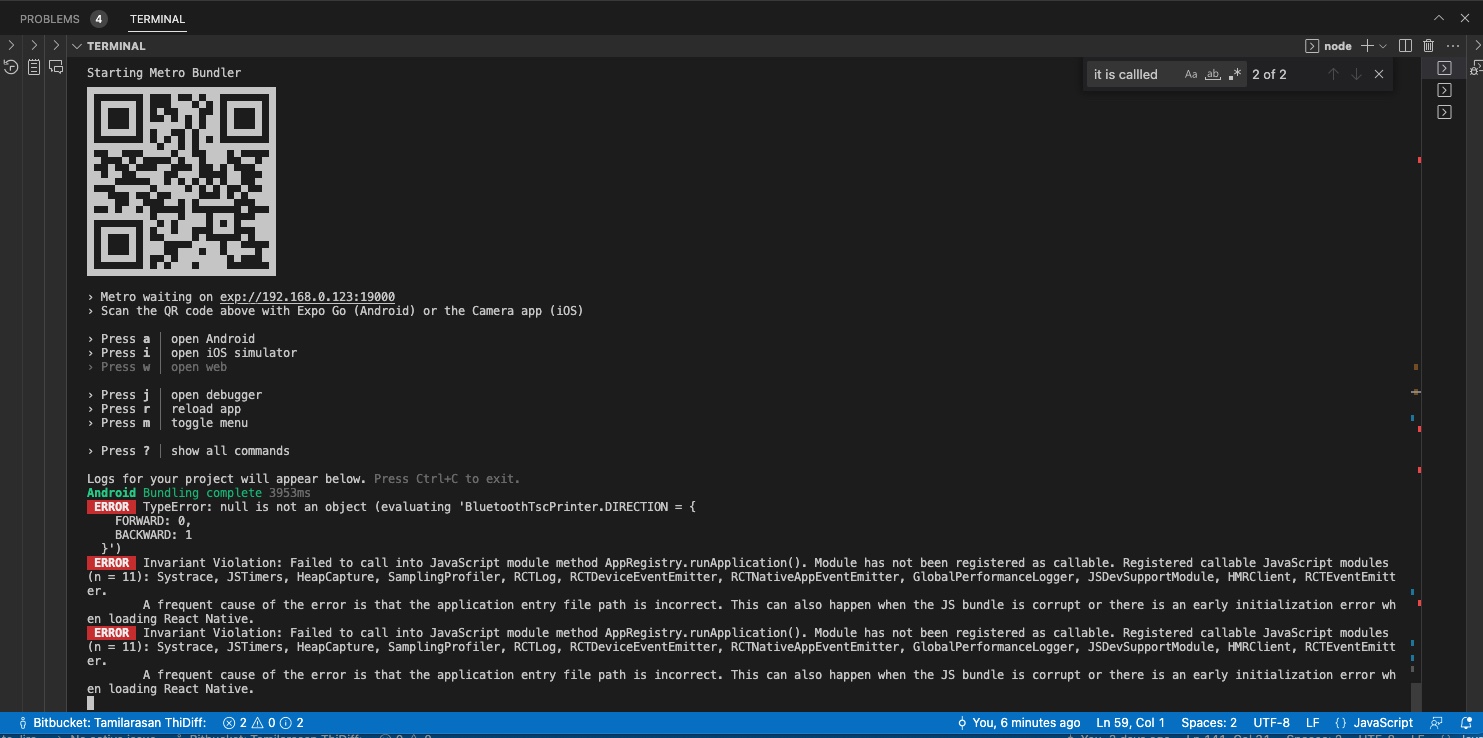The image size is (1483, 738).
Task: Toggle Match Whole Word in find
Action: 1213,74
